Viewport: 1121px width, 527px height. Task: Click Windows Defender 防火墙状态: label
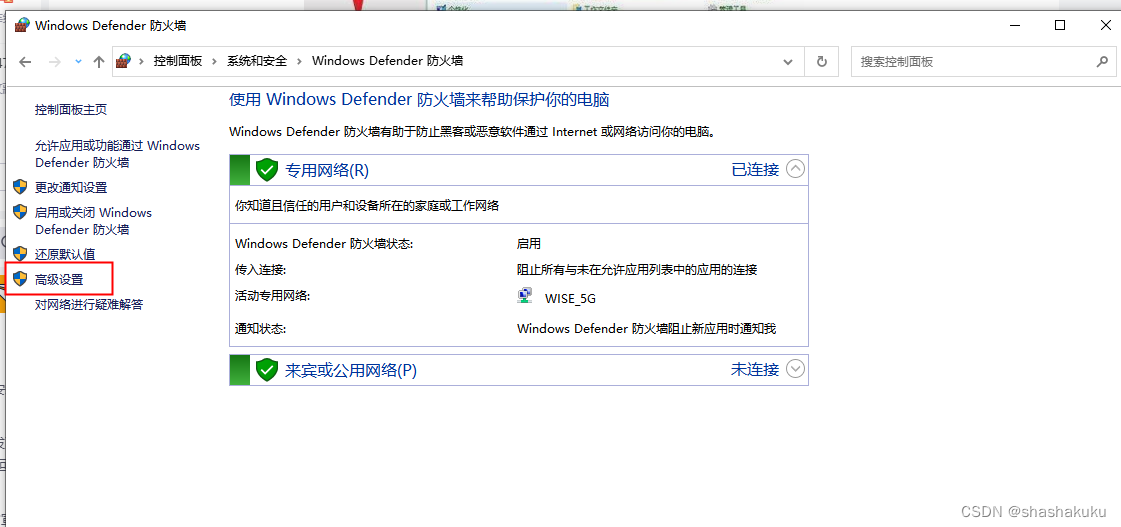324,244
